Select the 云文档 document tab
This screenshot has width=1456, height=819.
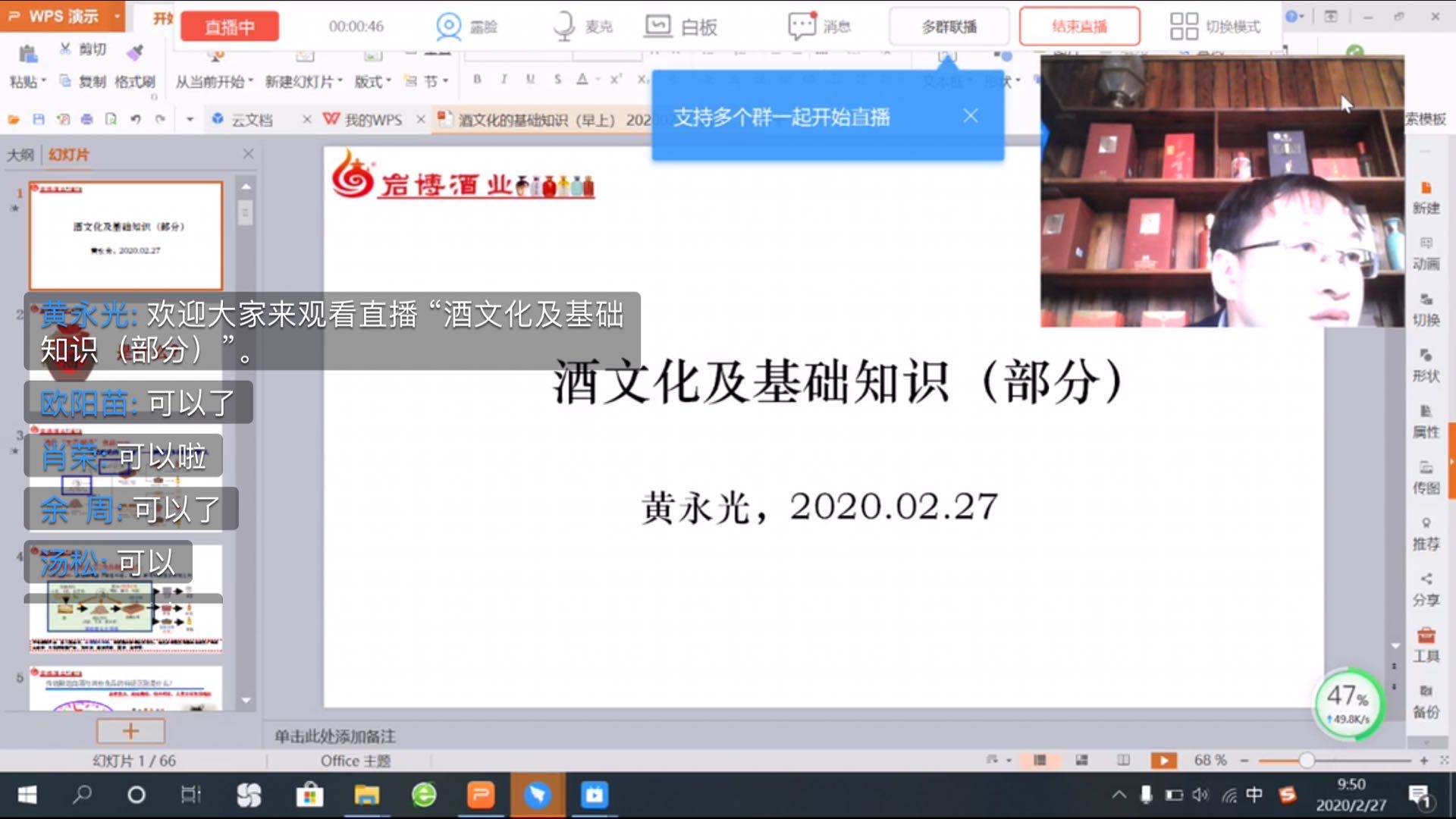[252, 119]
